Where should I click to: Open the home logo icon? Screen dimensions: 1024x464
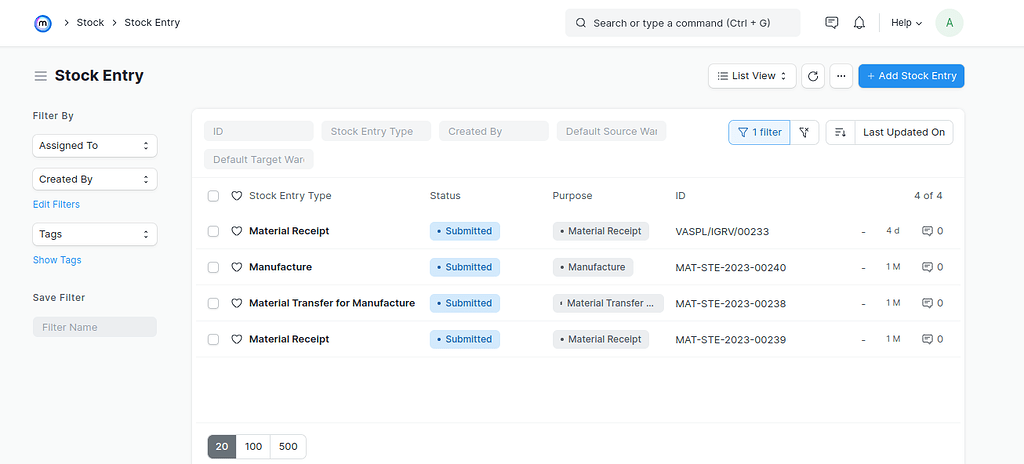(42, 23)
